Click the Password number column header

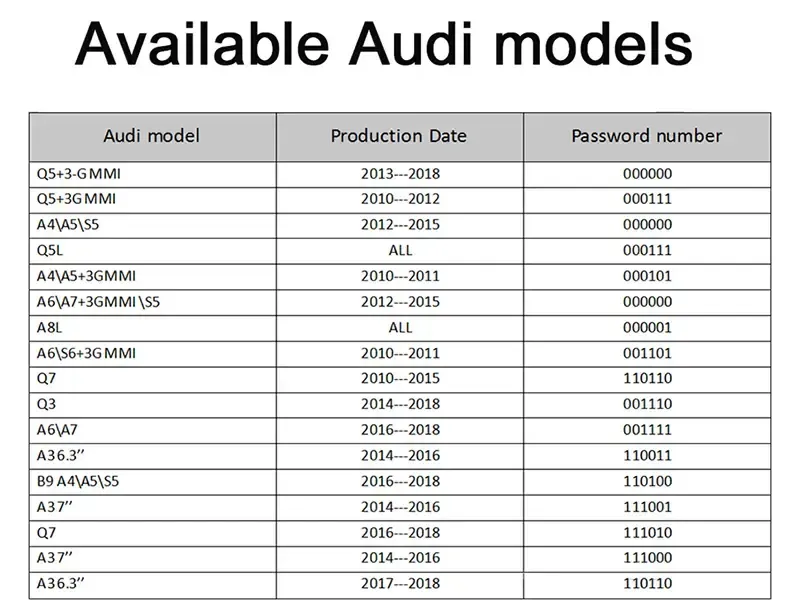647,137
